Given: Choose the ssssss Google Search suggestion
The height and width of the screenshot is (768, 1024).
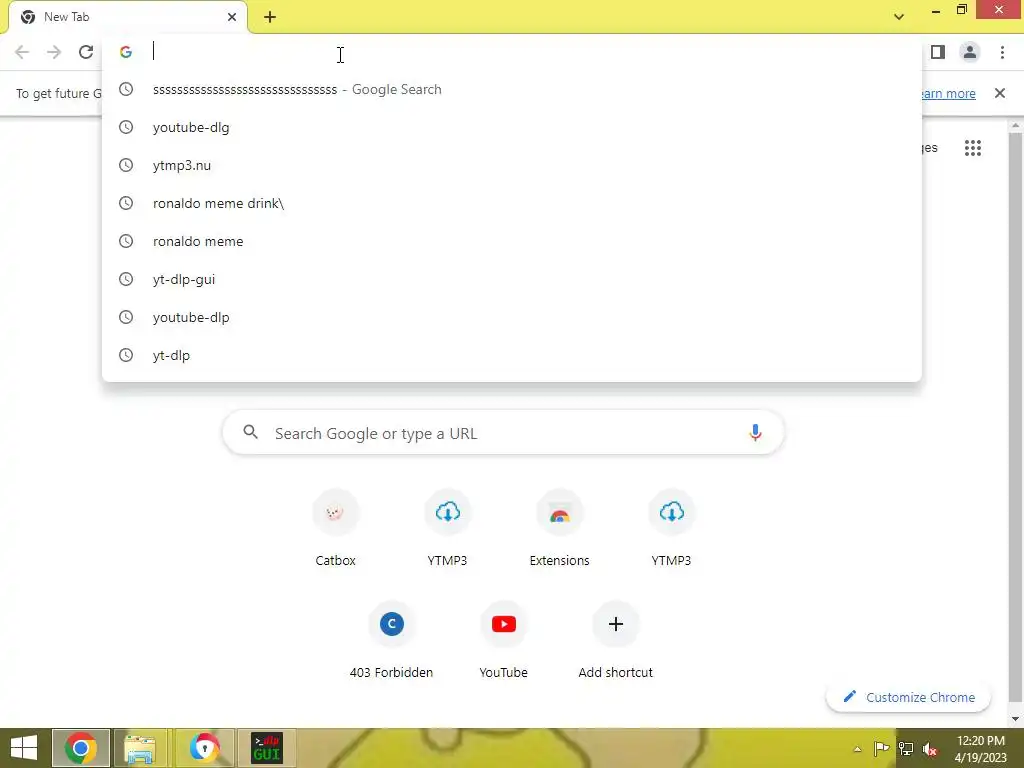Looking at the screenshot, I should tap(512, 89).
